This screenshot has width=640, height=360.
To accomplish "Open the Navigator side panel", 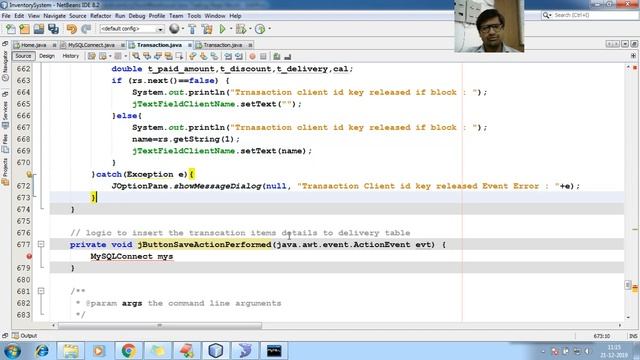I will tap(5, 67).
